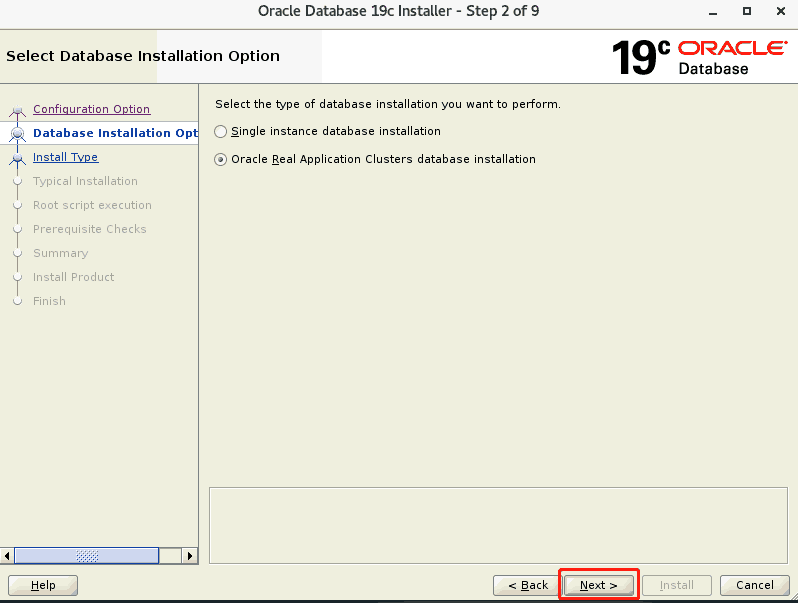This screenshot has width=798, height=603.
Task: Click the sidebar scrollbar left arrow
Action: [7, 556]
